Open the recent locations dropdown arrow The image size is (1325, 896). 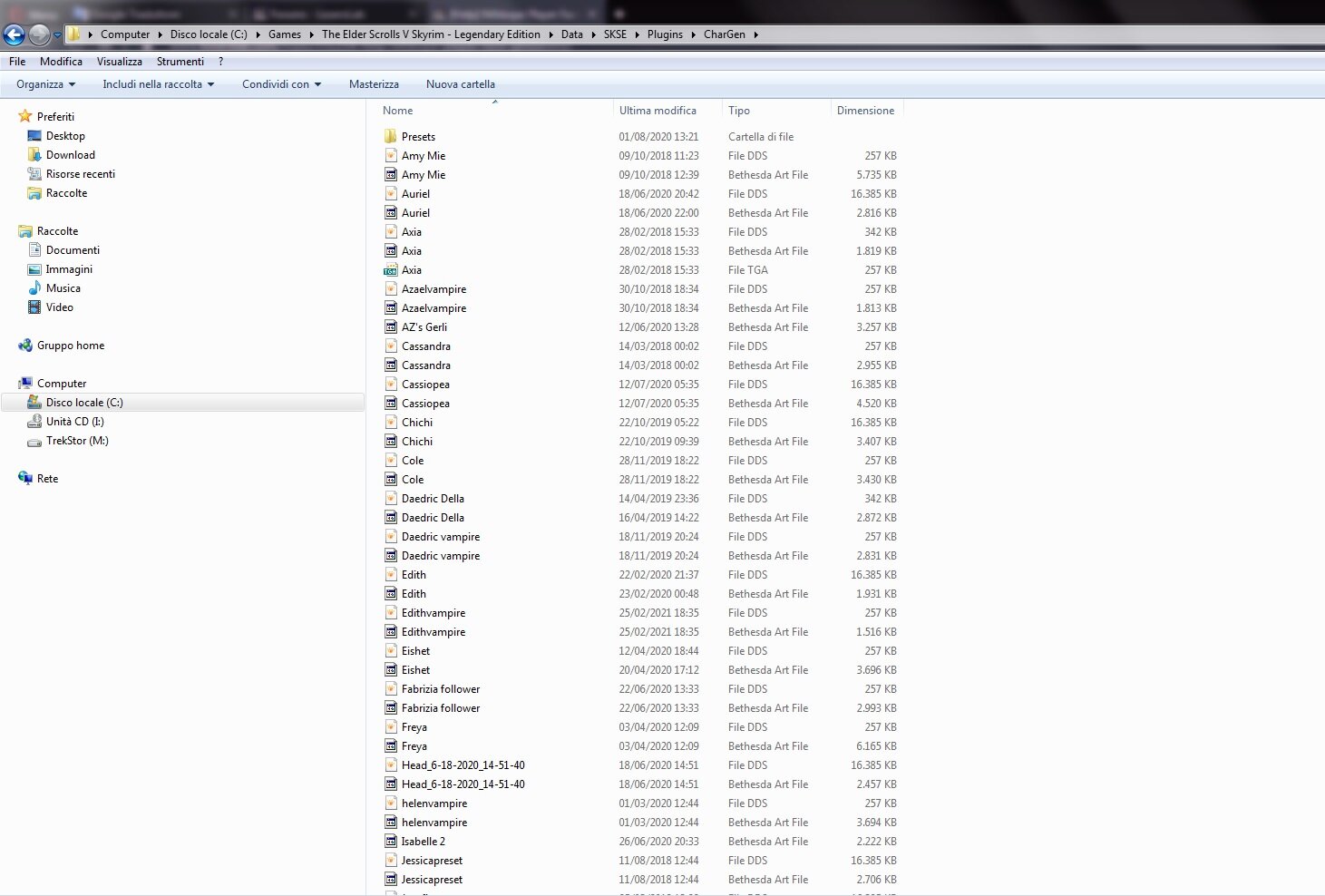coord(58,35)
